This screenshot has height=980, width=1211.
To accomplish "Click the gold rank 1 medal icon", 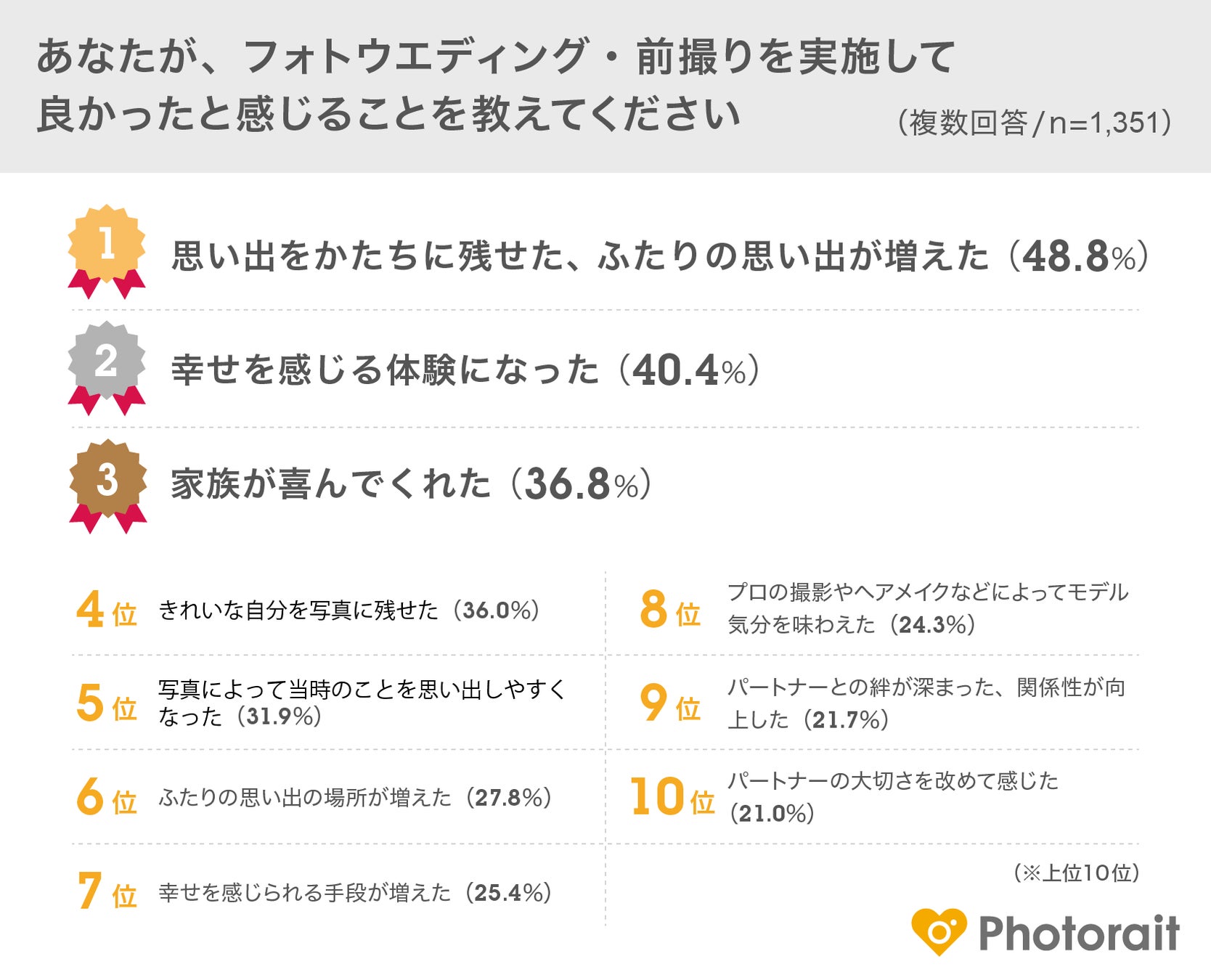I will click(107, 249).
